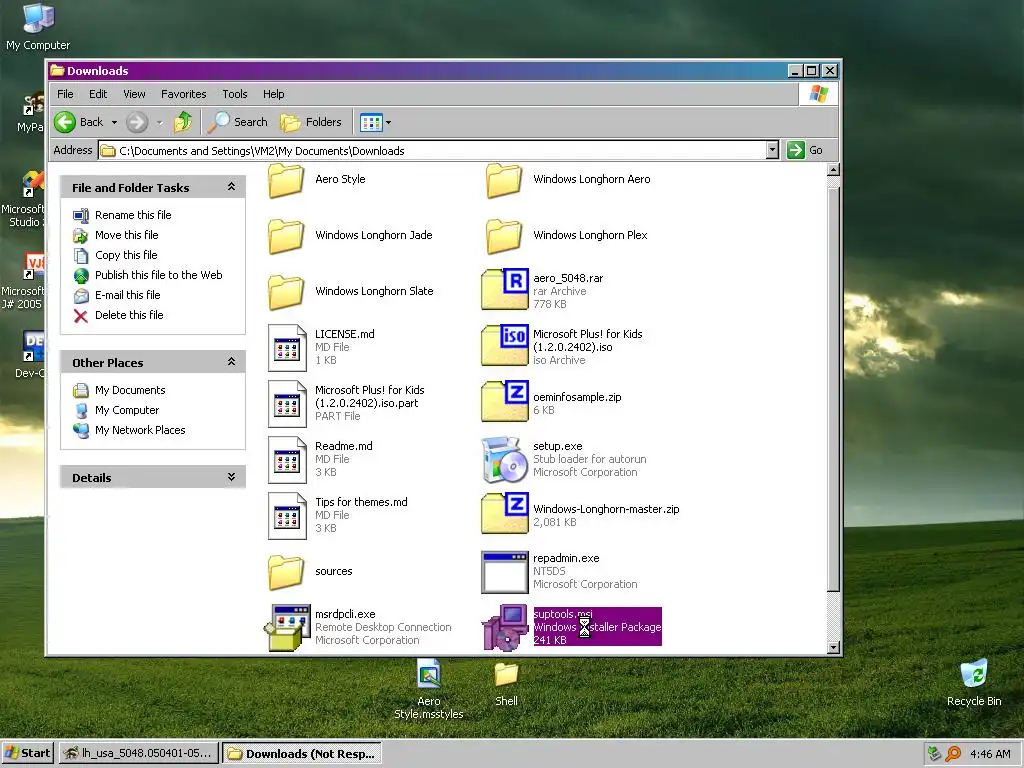Collapse the File and Folder Tasks panel

click(231, 187)
